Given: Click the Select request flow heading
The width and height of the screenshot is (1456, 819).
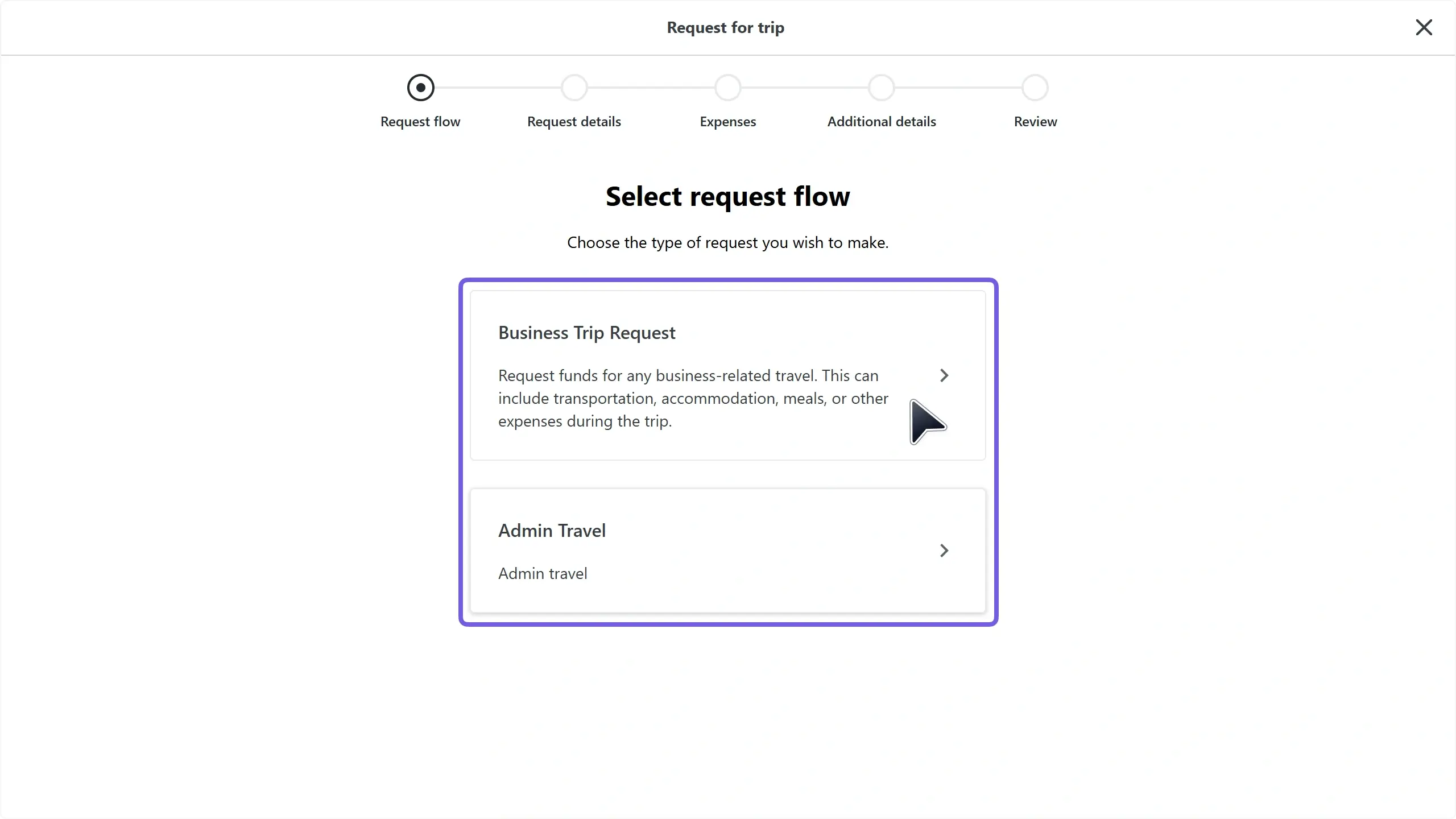Looking at the screenshot, I should point(728,196).
